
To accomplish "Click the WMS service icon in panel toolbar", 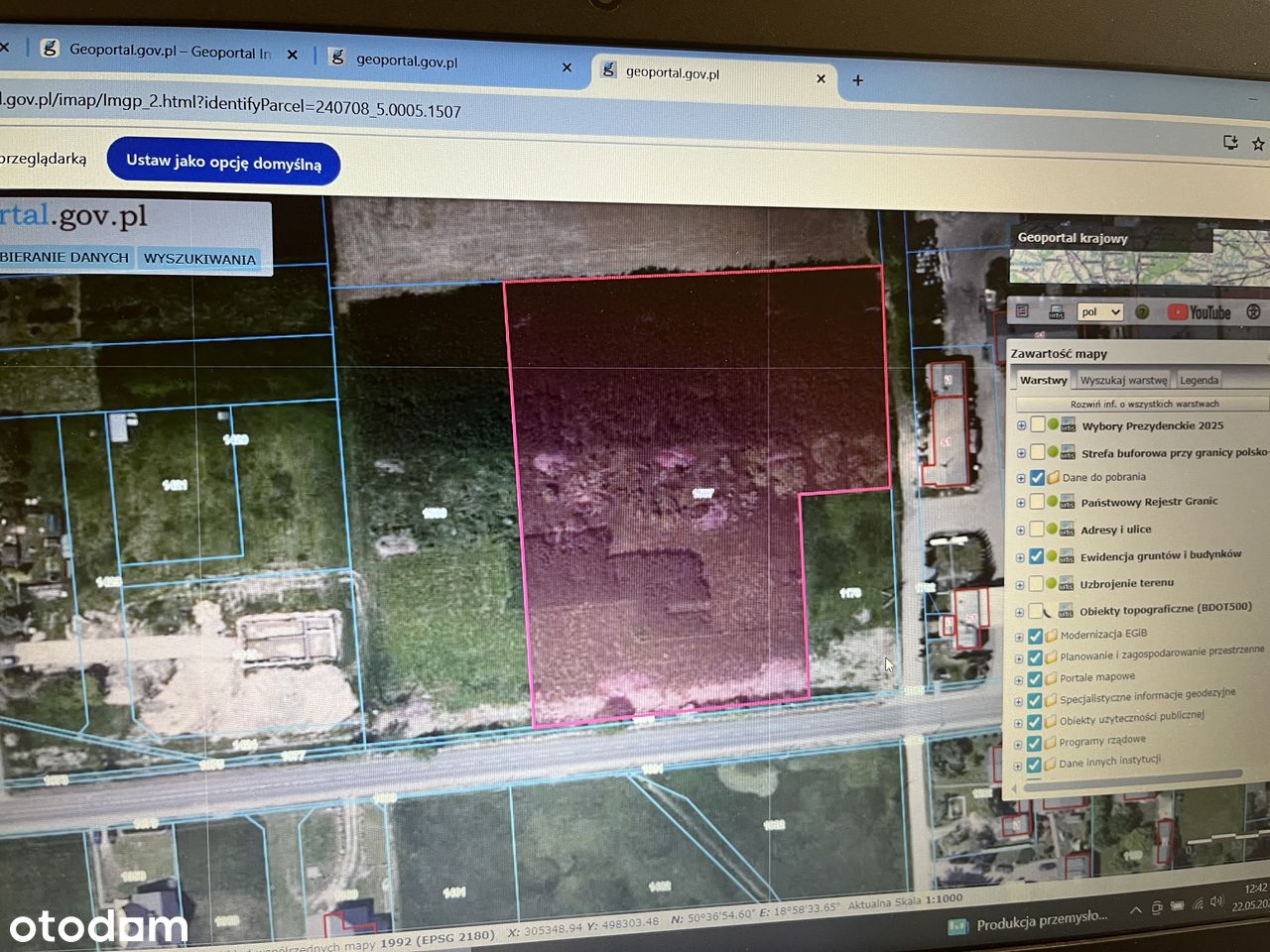I will [1056, 311].
